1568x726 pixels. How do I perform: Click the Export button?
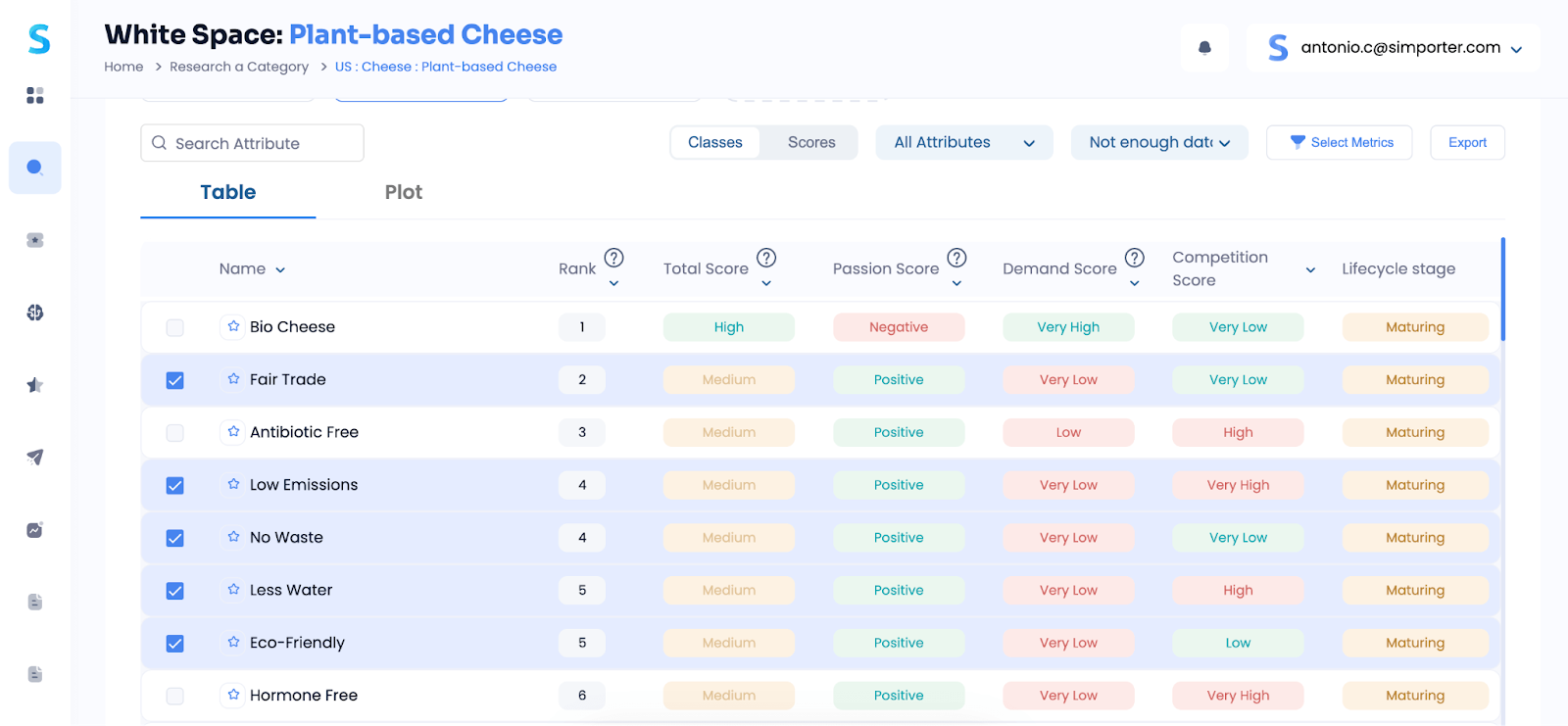[x=1467, y=142]
